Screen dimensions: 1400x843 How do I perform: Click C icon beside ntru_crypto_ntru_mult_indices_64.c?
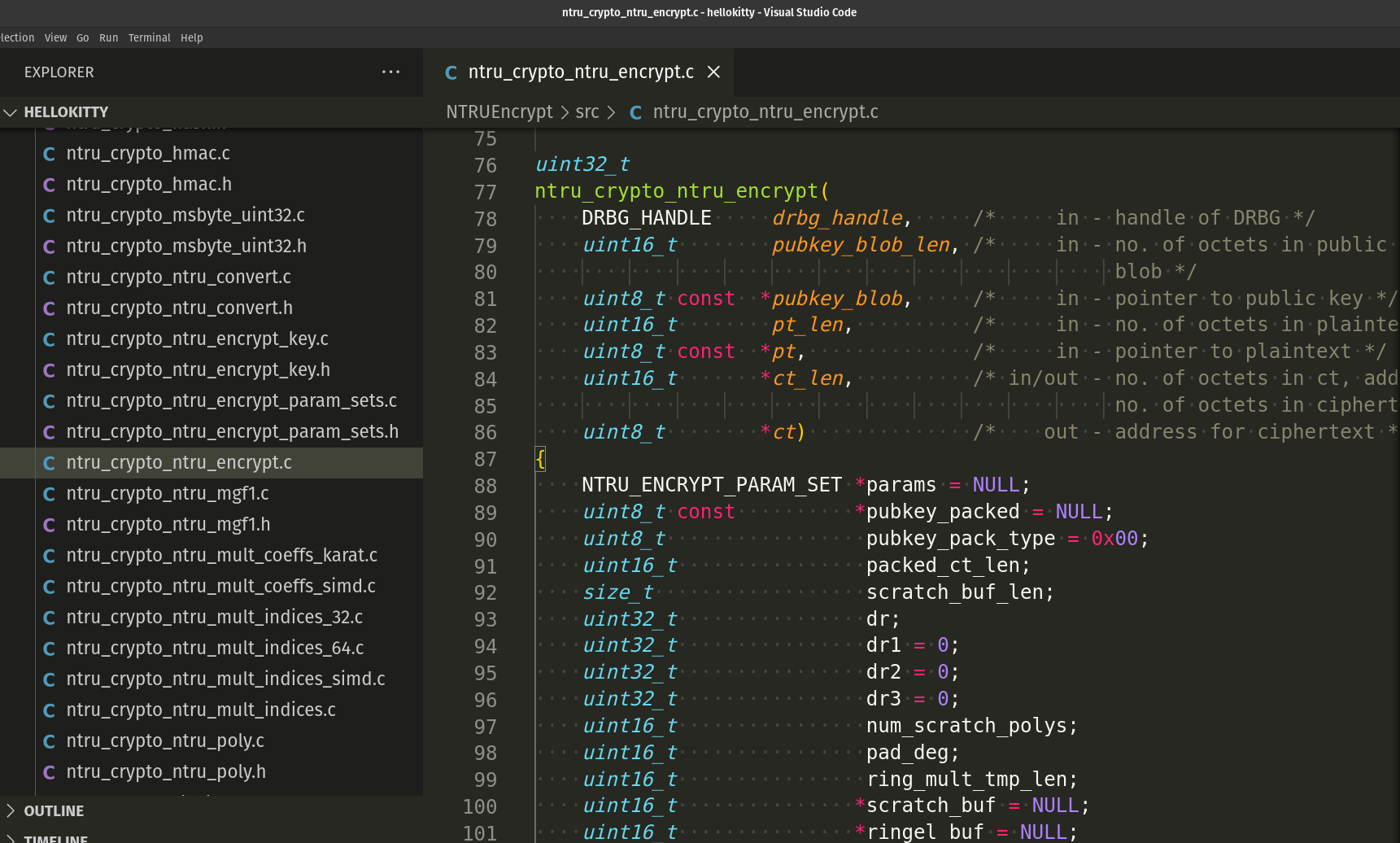[49, 649]
